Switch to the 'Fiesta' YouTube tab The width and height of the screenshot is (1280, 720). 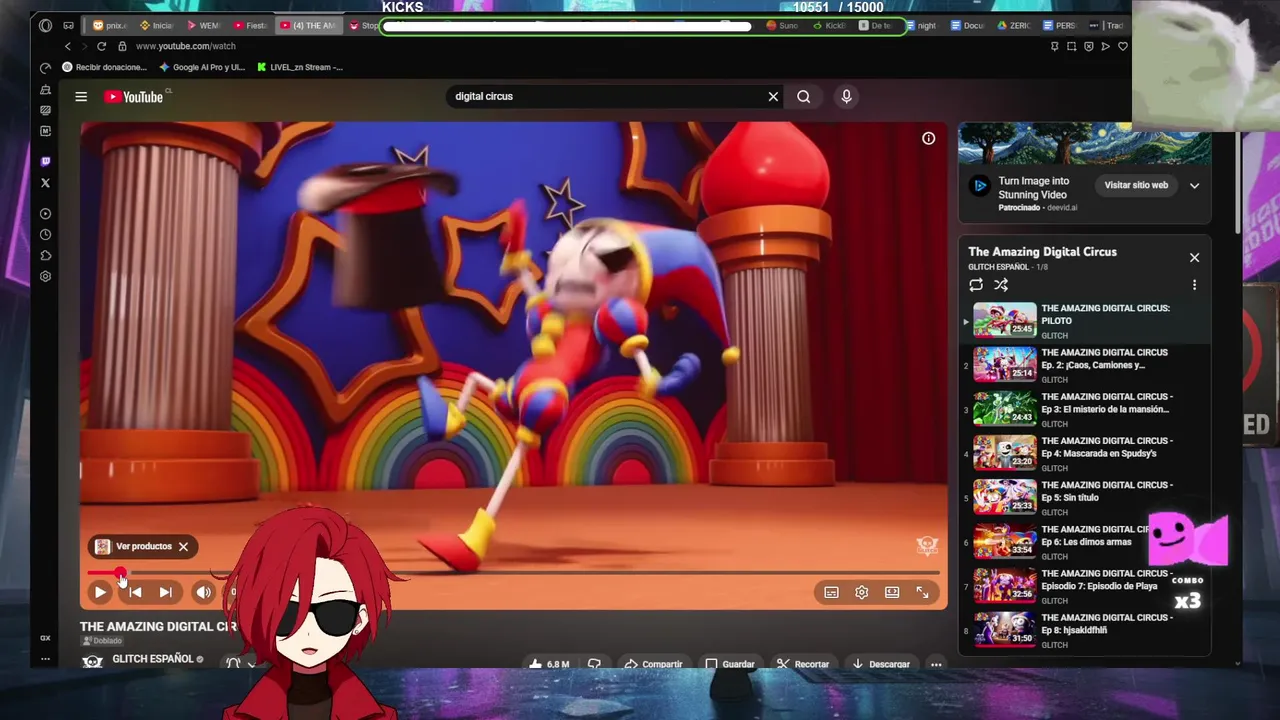coord(250,25)
